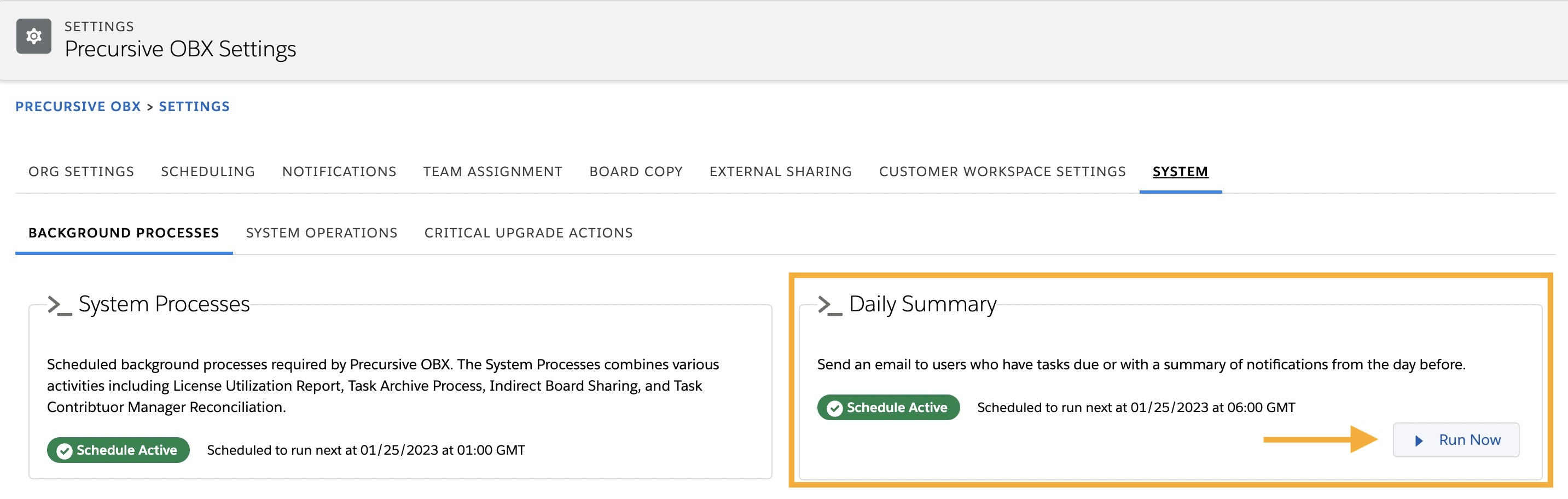Image resolution: width=1568 pixels, height=499 pixels.
Task: Follow the Precursive OBX breadcrumb link
Action: click(78, 107)
